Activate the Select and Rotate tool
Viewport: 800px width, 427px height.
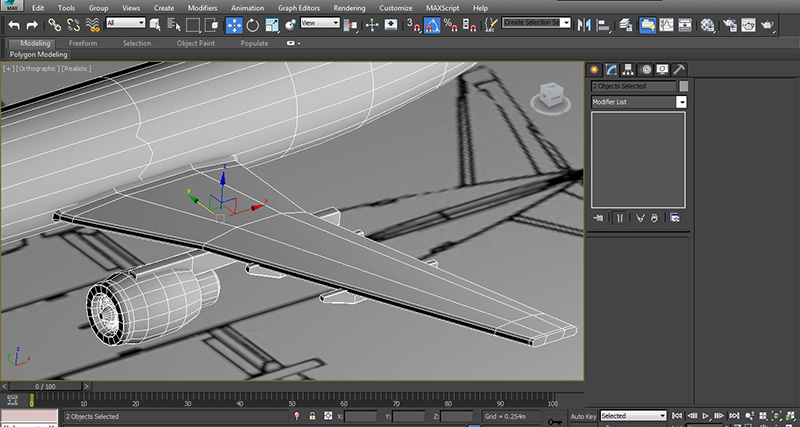(x=253, y=24)
